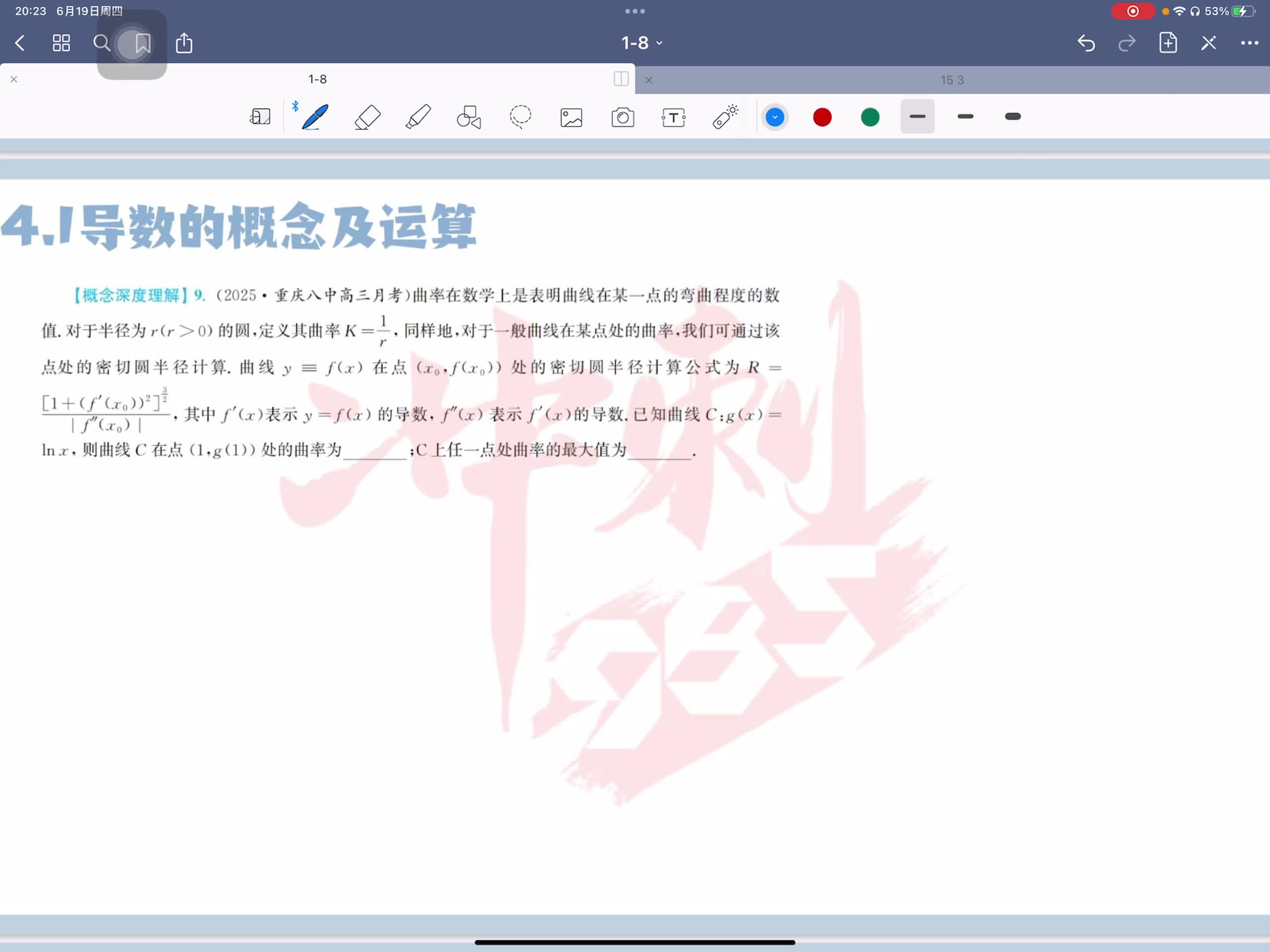
Task: Open the Shapes tool
Action: click(468, 117)
